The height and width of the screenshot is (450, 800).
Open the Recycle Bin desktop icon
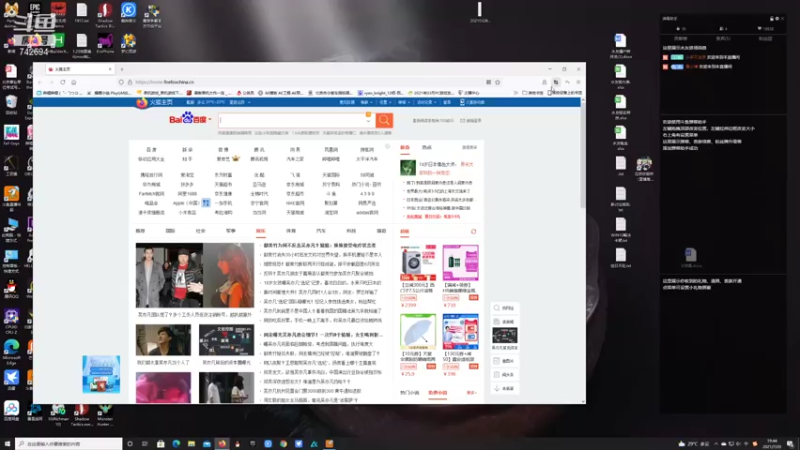click(x=11, y=105)
